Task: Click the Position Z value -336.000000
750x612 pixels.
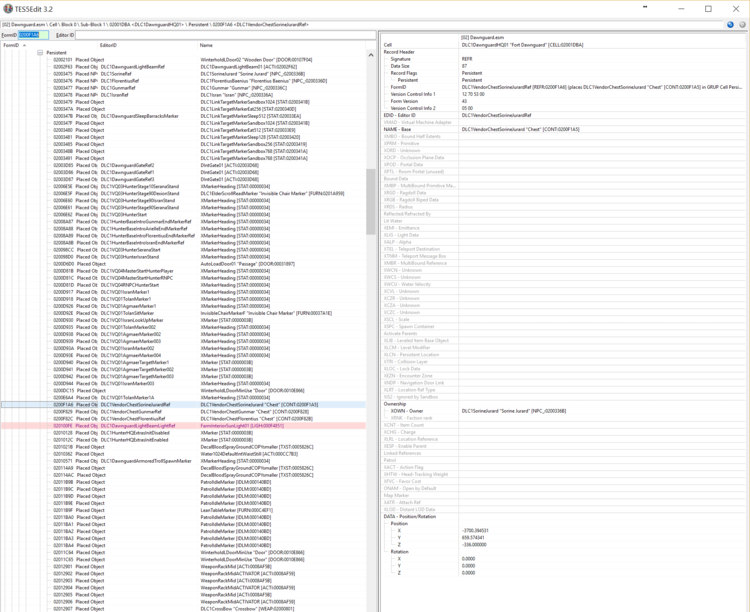Action: (474, 545)
